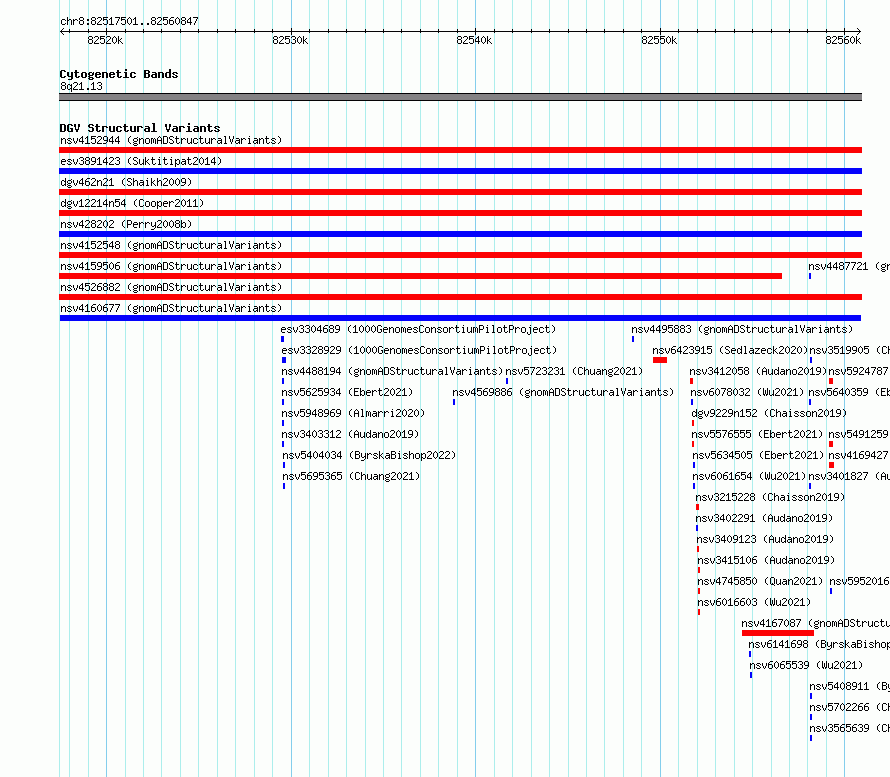The image size is (890, 777).
Task: Select the nsv3412058 Audano2019 label
Action: (759, 371)
